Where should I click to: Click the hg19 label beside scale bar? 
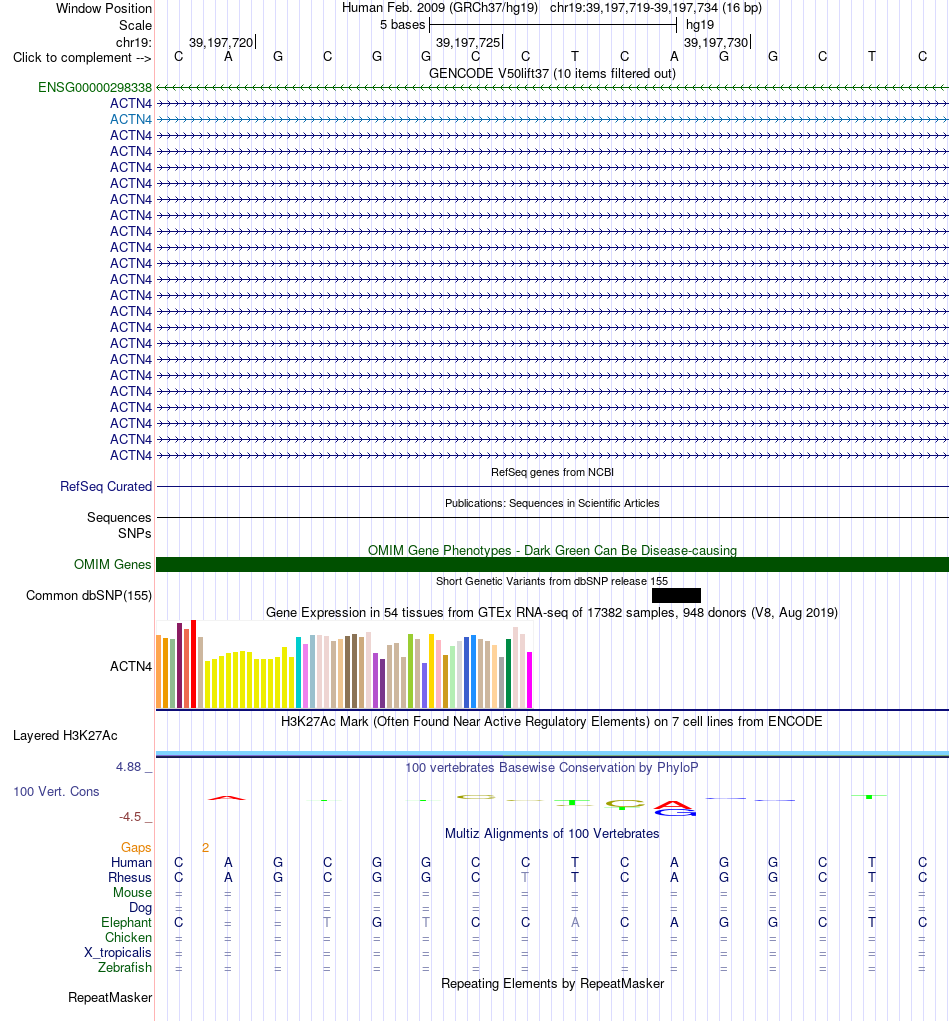click(700, 25)
